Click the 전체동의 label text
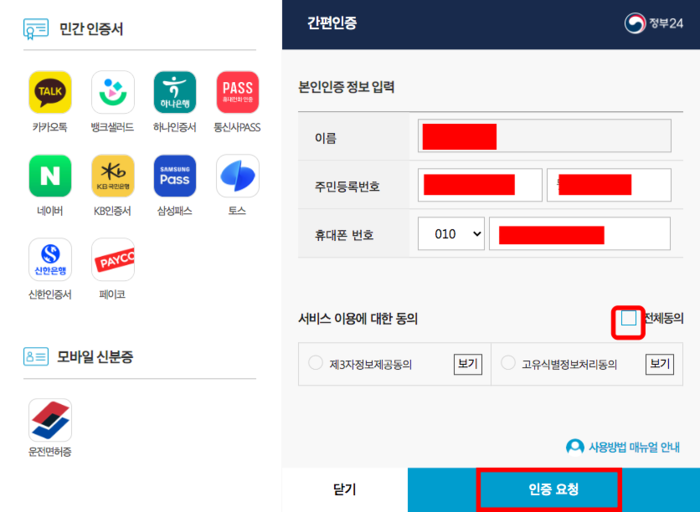700x512 pixels. click(x=664, y=318)
